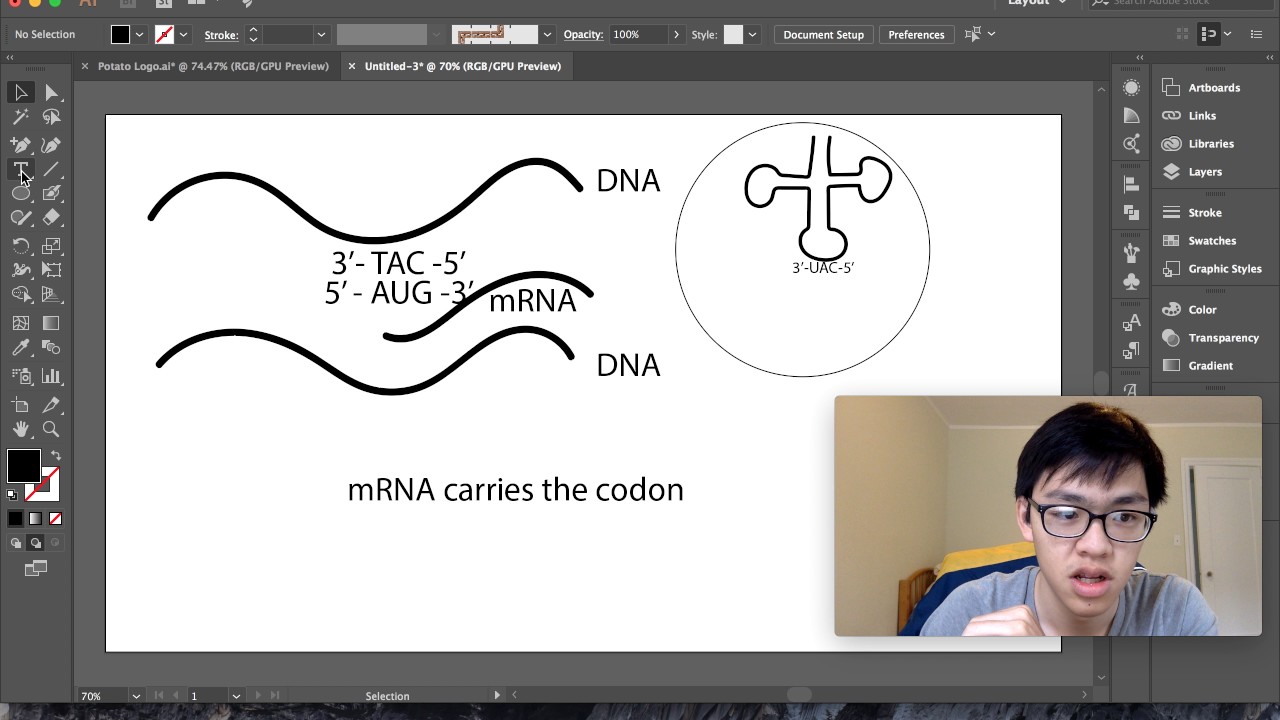The image size is (1280, 720).
Task: Open brush definition dropdown
Action: pos(546,35)
